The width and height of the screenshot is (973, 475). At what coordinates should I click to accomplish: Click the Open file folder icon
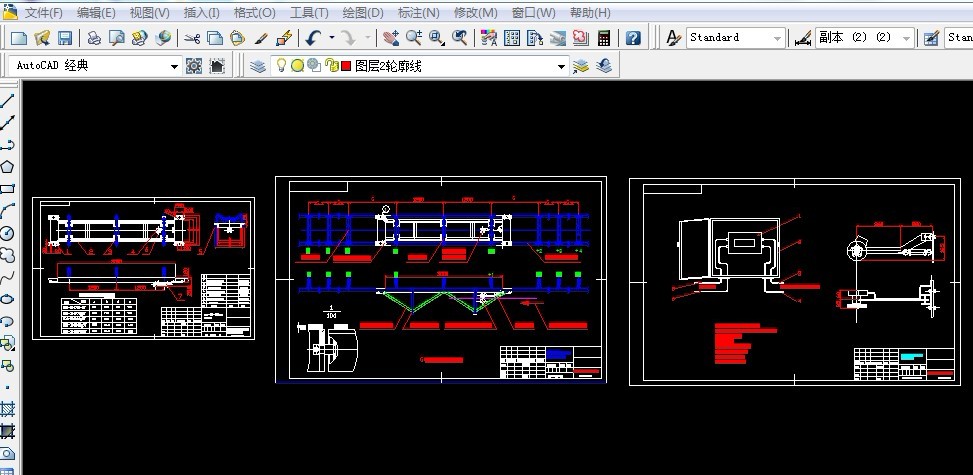[42, 38]
